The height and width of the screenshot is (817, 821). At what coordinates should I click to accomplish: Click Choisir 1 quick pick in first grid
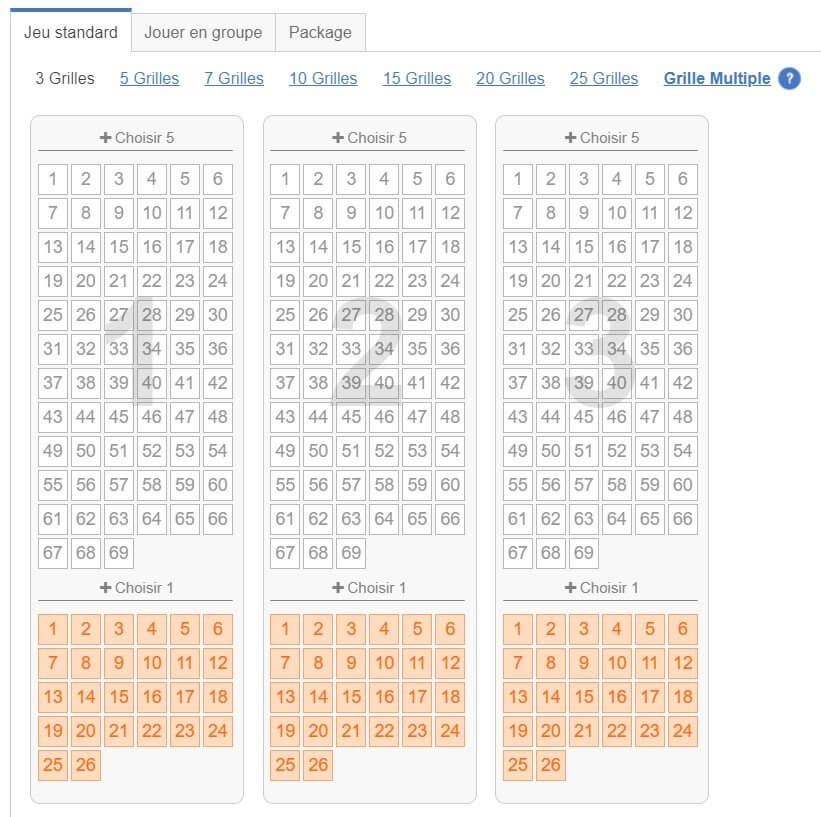point(136,588)
